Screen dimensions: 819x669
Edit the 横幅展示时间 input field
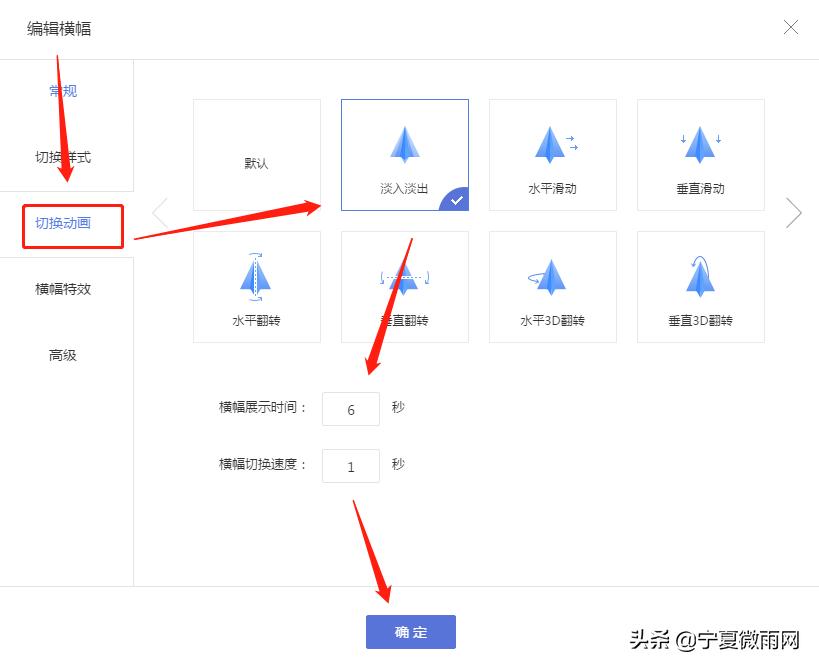351,408
